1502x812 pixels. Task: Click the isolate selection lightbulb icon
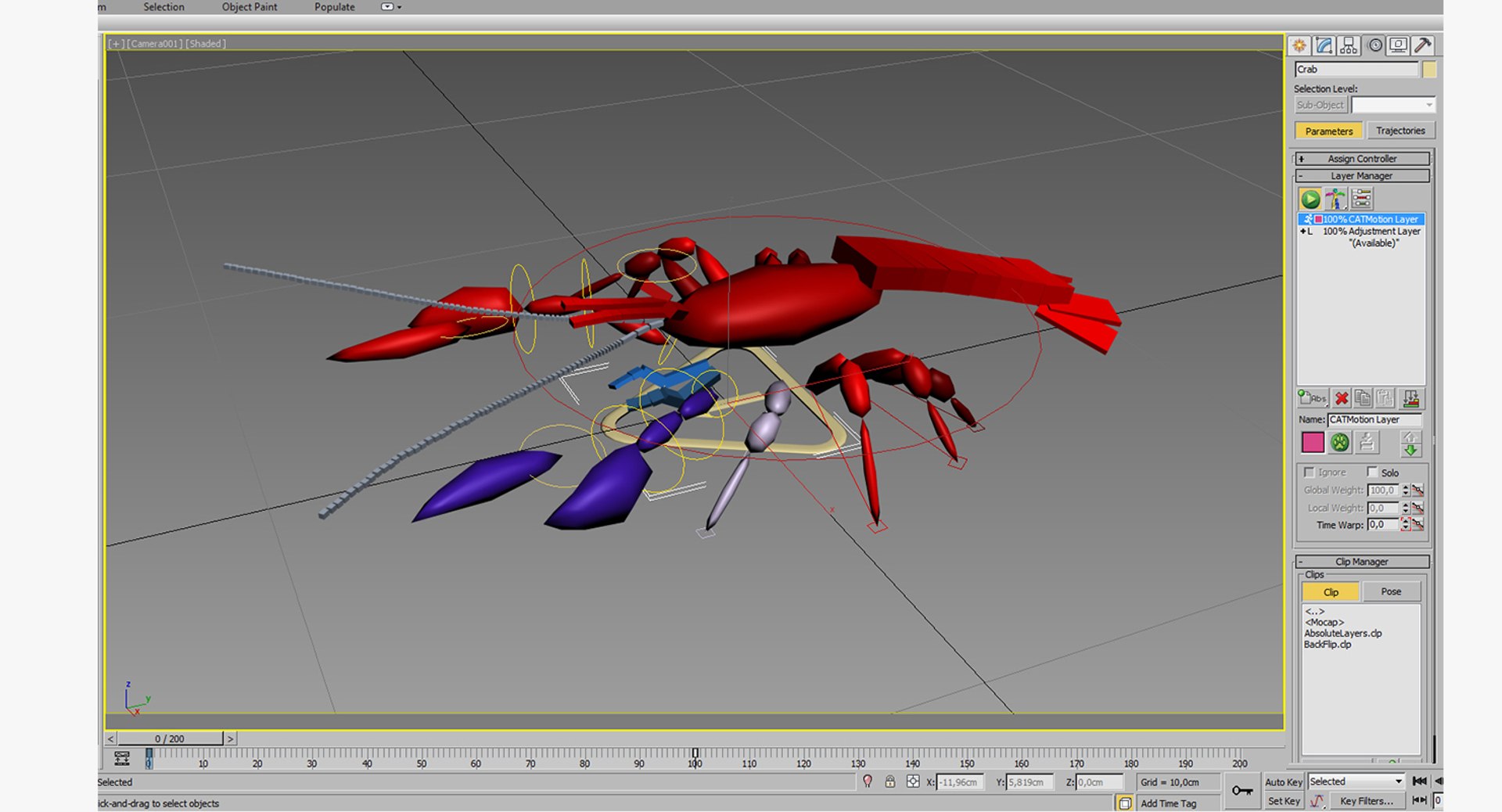click(x=868, y=781)
